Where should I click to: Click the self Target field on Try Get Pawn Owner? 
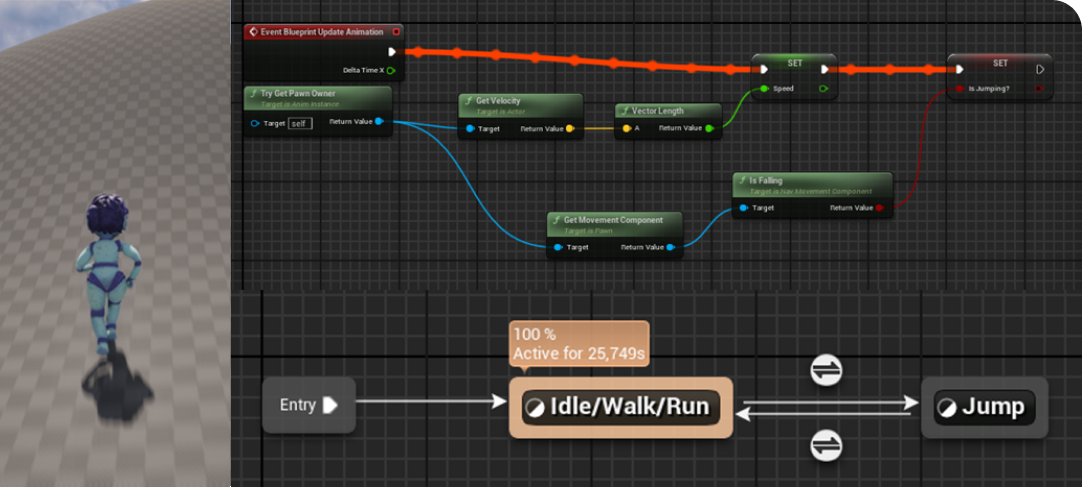pos(300,123)
